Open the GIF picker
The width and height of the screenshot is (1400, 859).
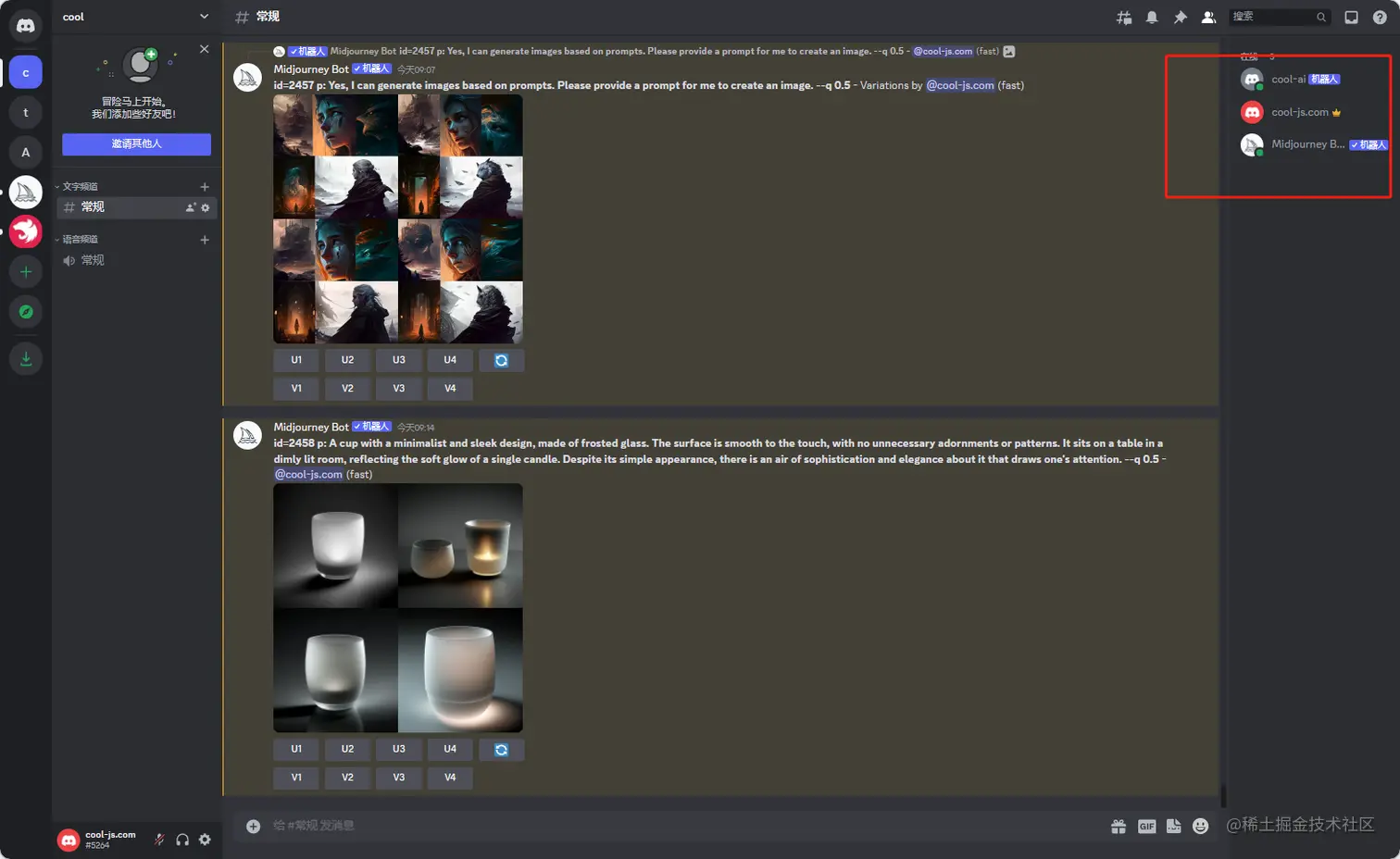[1146, 826]
